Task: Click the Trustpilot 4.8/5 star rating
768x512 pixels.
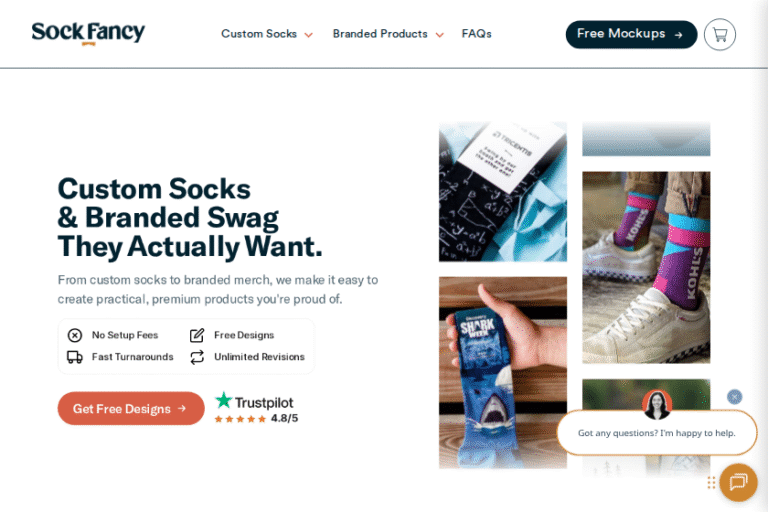Action: (256, 418)
